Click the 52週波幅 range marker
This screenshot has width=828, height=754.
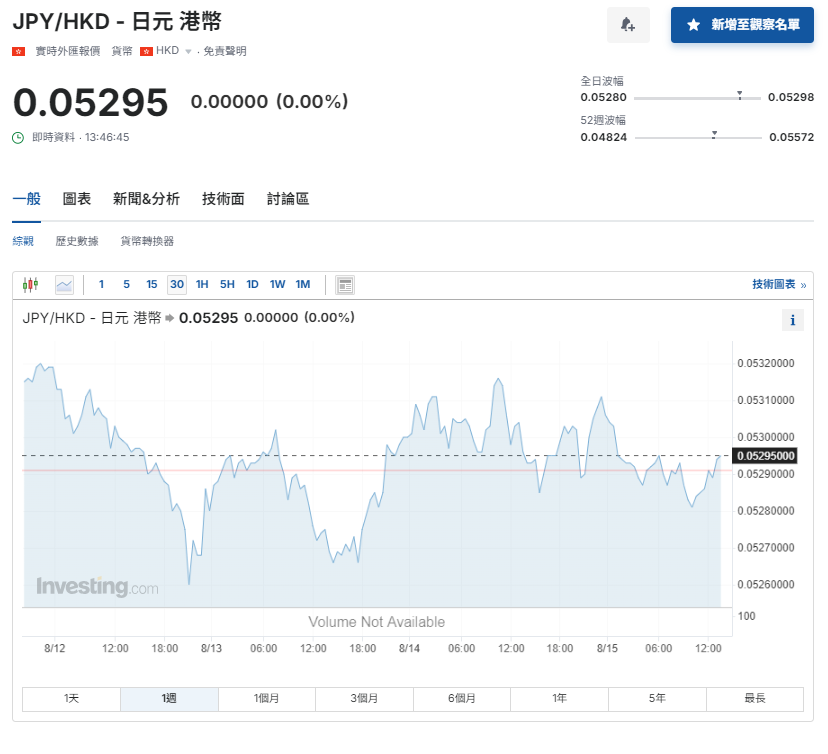point(713,131)
